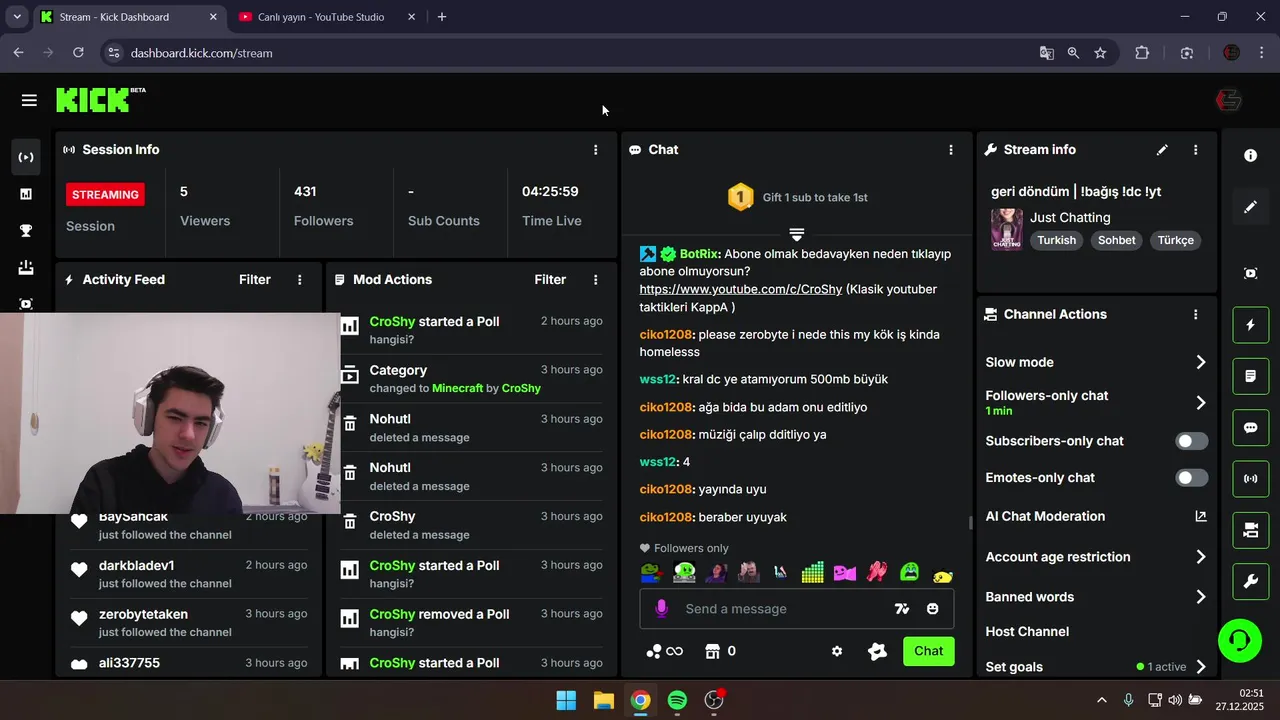Open the stream broadcast sidebar icon

26,157
